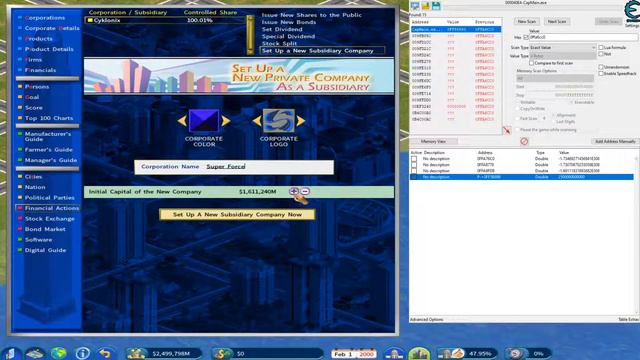Open Products in the sidebar
The width and height of the screenshot is (640, 360).
tap(38, 38)
